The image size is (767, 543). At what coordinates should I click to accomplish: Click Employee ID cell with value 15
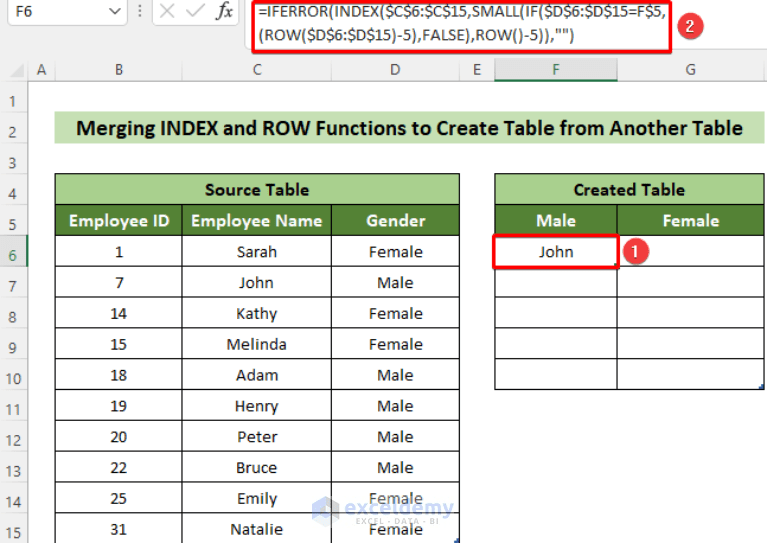click(x=119, y=344)
